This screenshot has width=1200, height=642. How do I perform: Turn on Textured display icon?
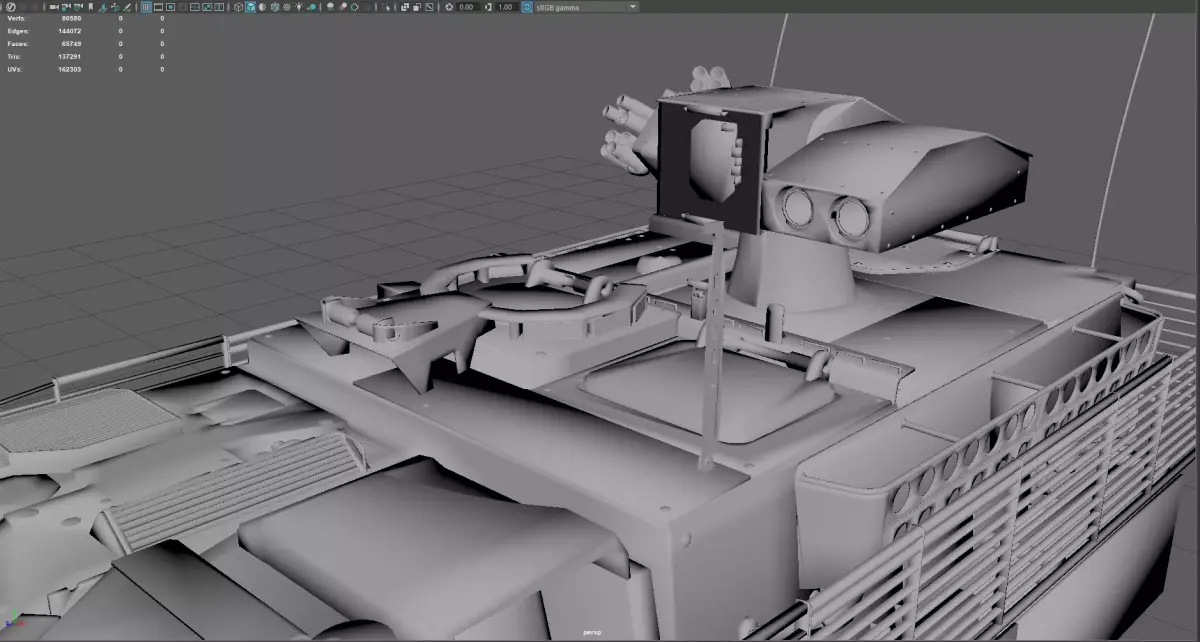287,6
